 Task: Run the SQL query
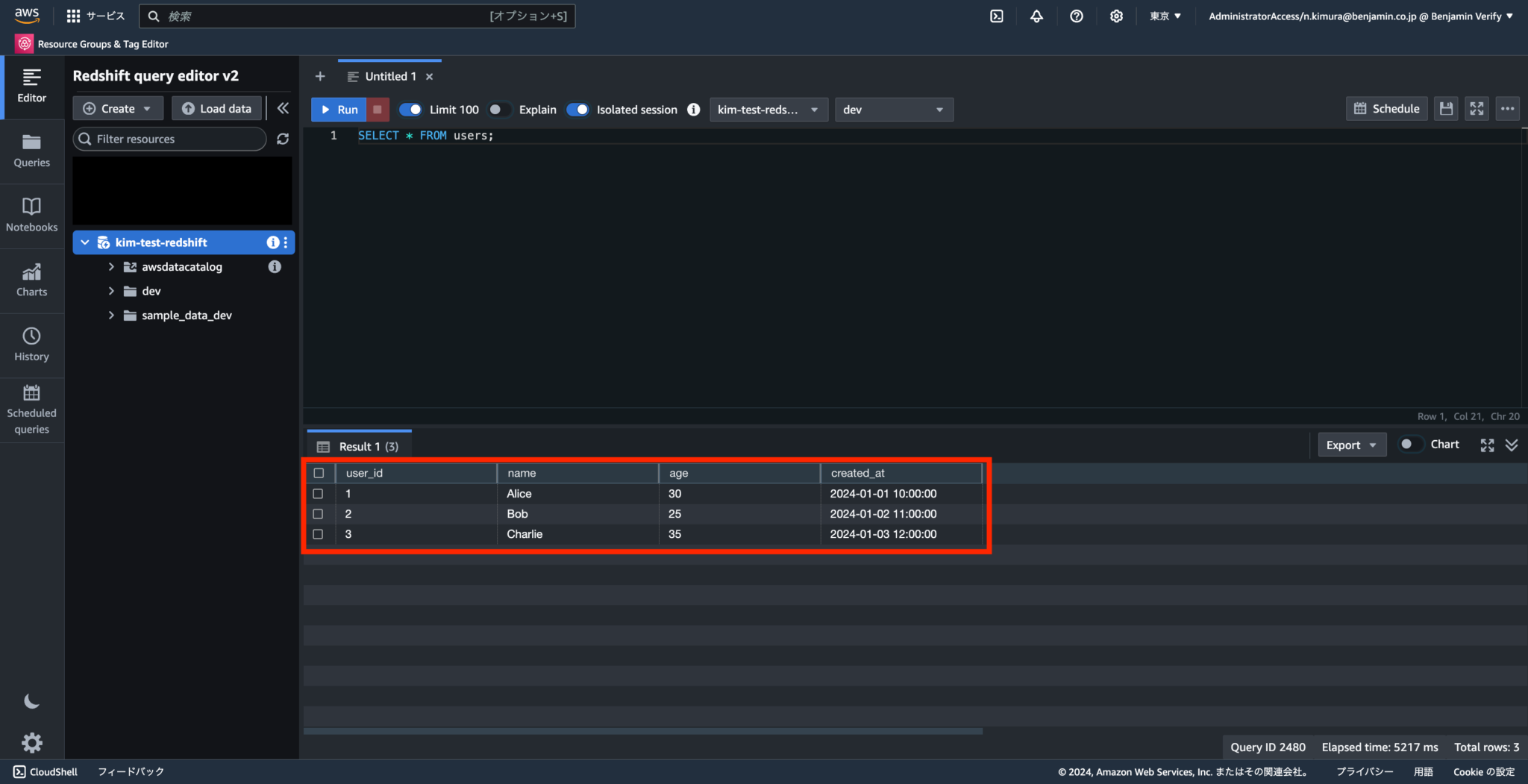click(x=339, y=109)
